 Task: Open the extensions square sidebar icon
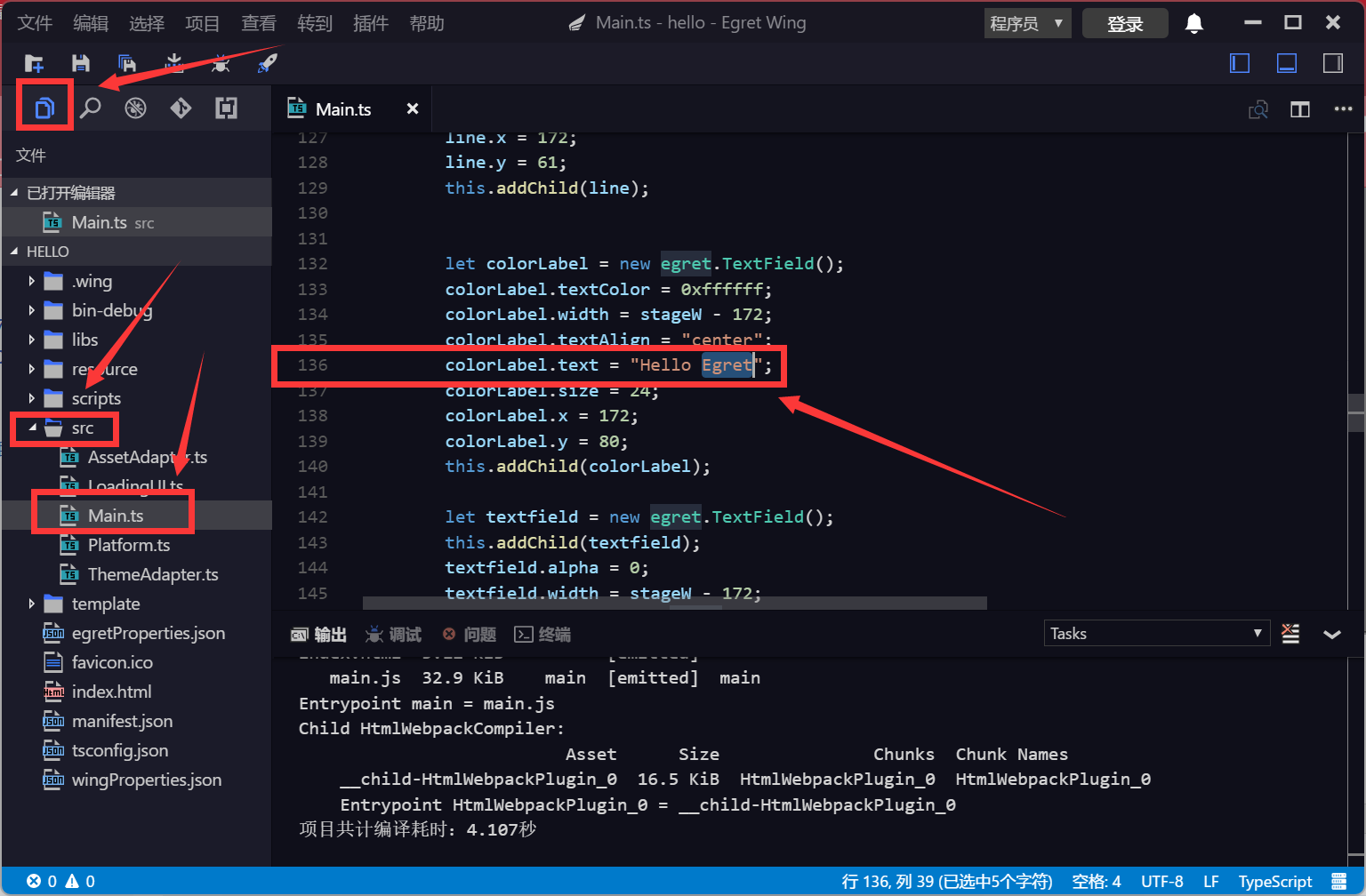[x=226, y=108]
